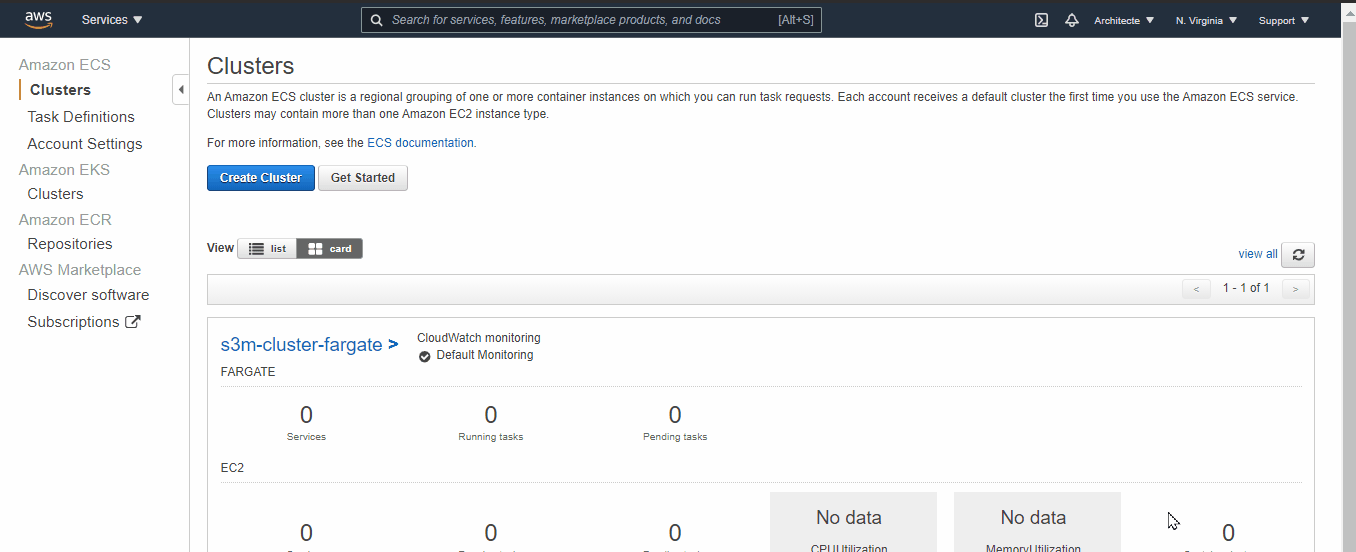1356x552 pixels.
Task: Click the Amazon ECS sidebar heading
Action: (65, 65)
